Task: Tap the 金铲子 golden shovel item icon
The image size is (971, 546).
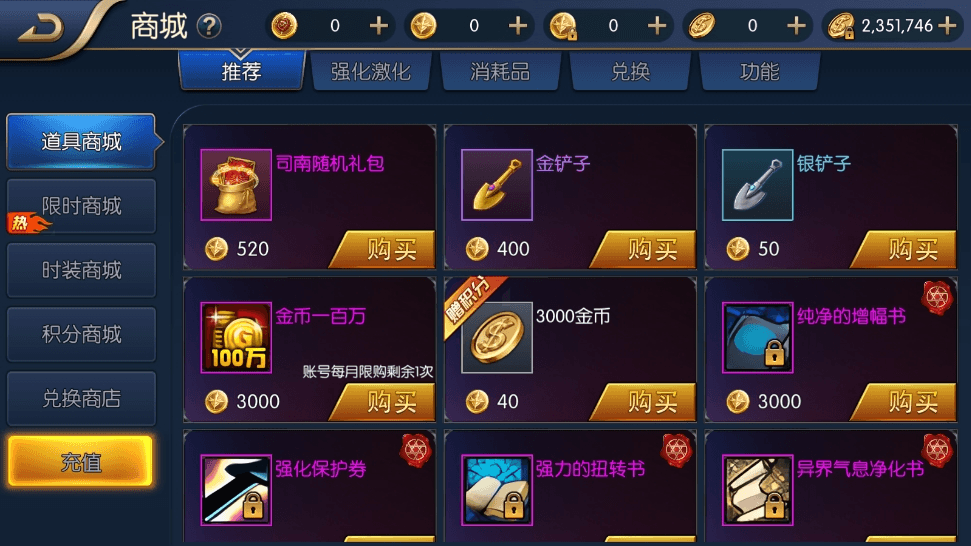Action: click(x=497, y=184)
